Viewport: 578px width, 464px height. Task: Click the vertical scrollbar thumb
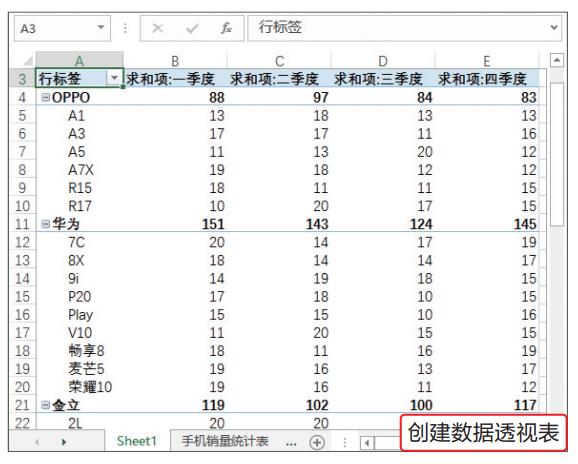pos(557,154)
